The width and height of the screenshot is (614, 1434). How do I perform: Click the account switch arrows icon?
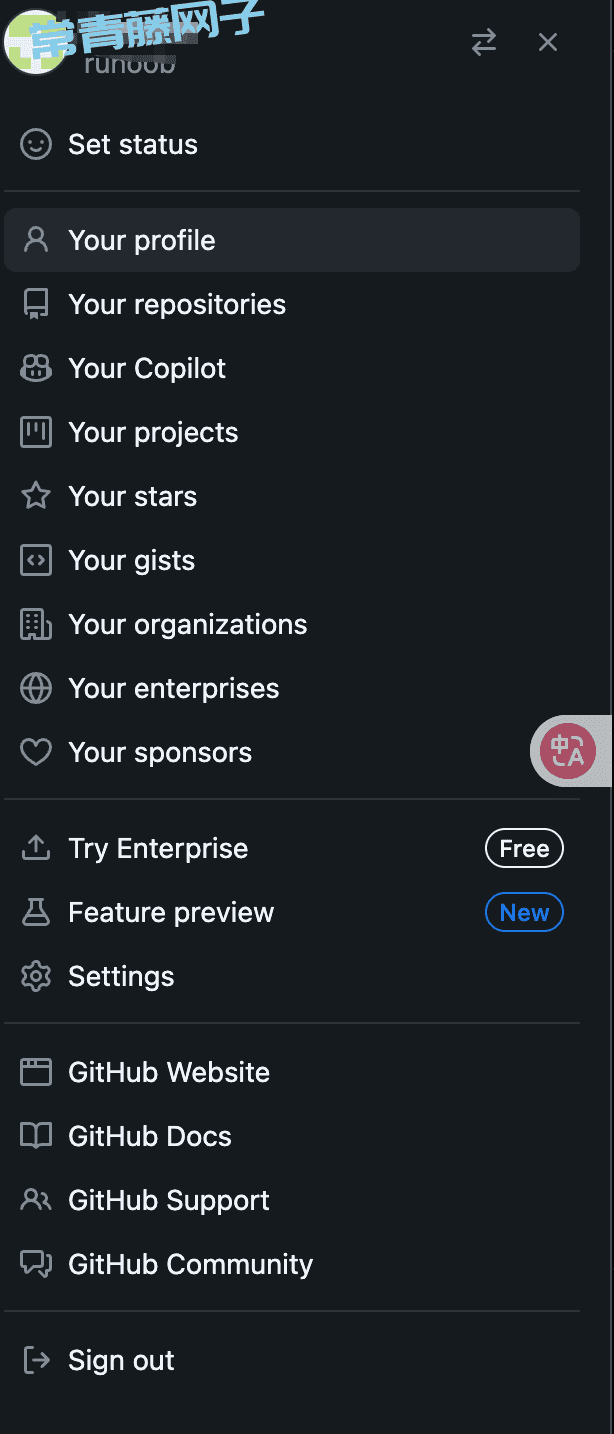[x=484, y=42]
